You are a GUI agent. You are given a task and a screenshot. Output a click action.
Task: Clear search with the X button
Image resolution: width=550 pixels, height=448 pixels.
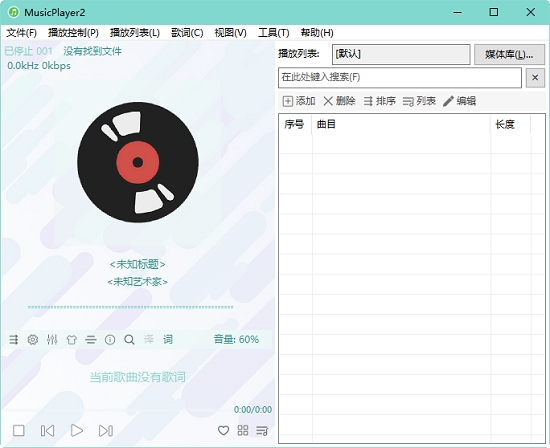pos(535,78)
